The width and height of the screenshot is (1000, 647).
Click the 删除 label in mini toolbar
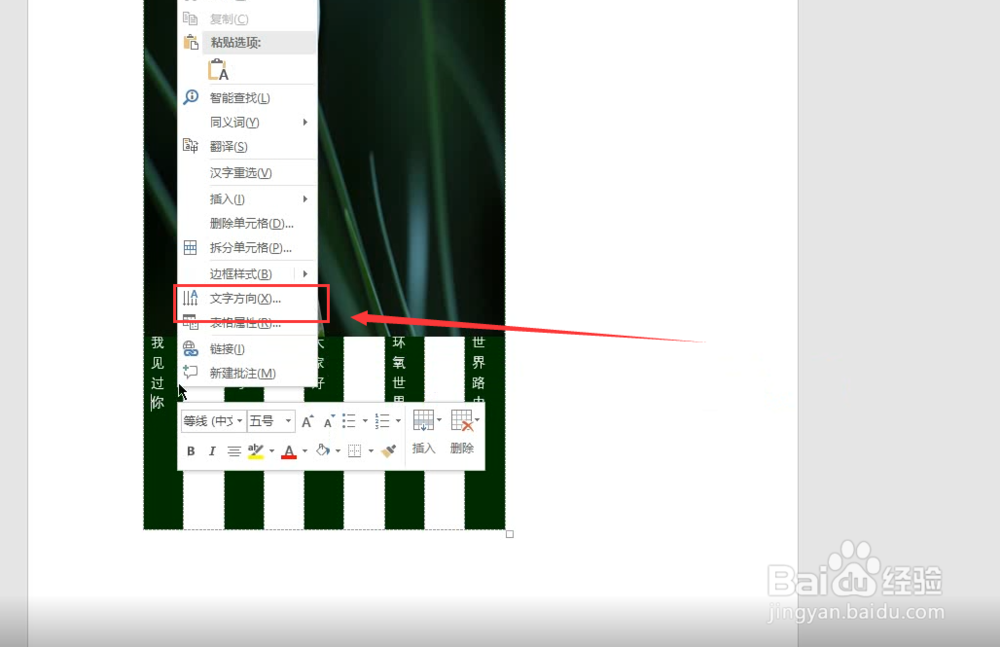tap(462, 449)
